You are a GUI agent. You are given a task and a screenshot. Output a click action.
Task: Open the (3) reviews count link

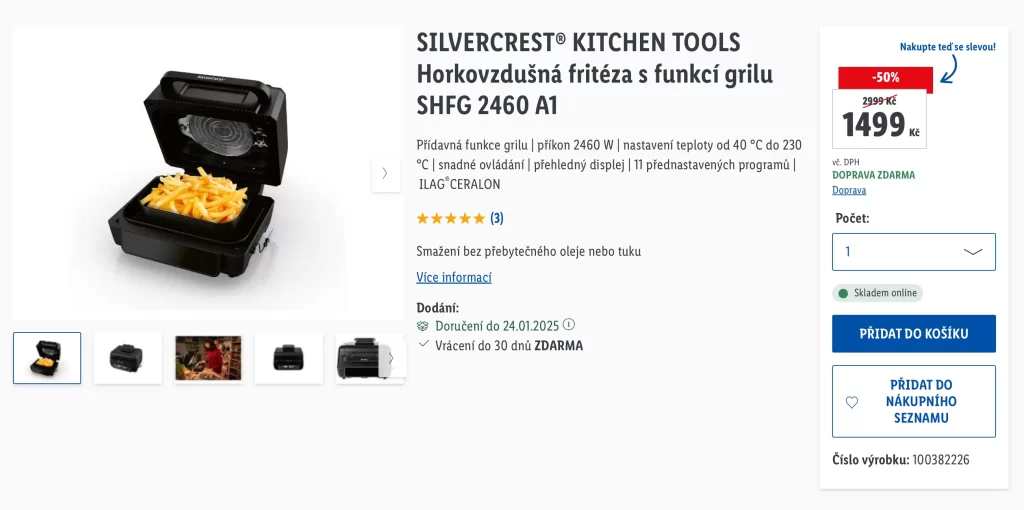pyautogui.click(x=497, y=218)
